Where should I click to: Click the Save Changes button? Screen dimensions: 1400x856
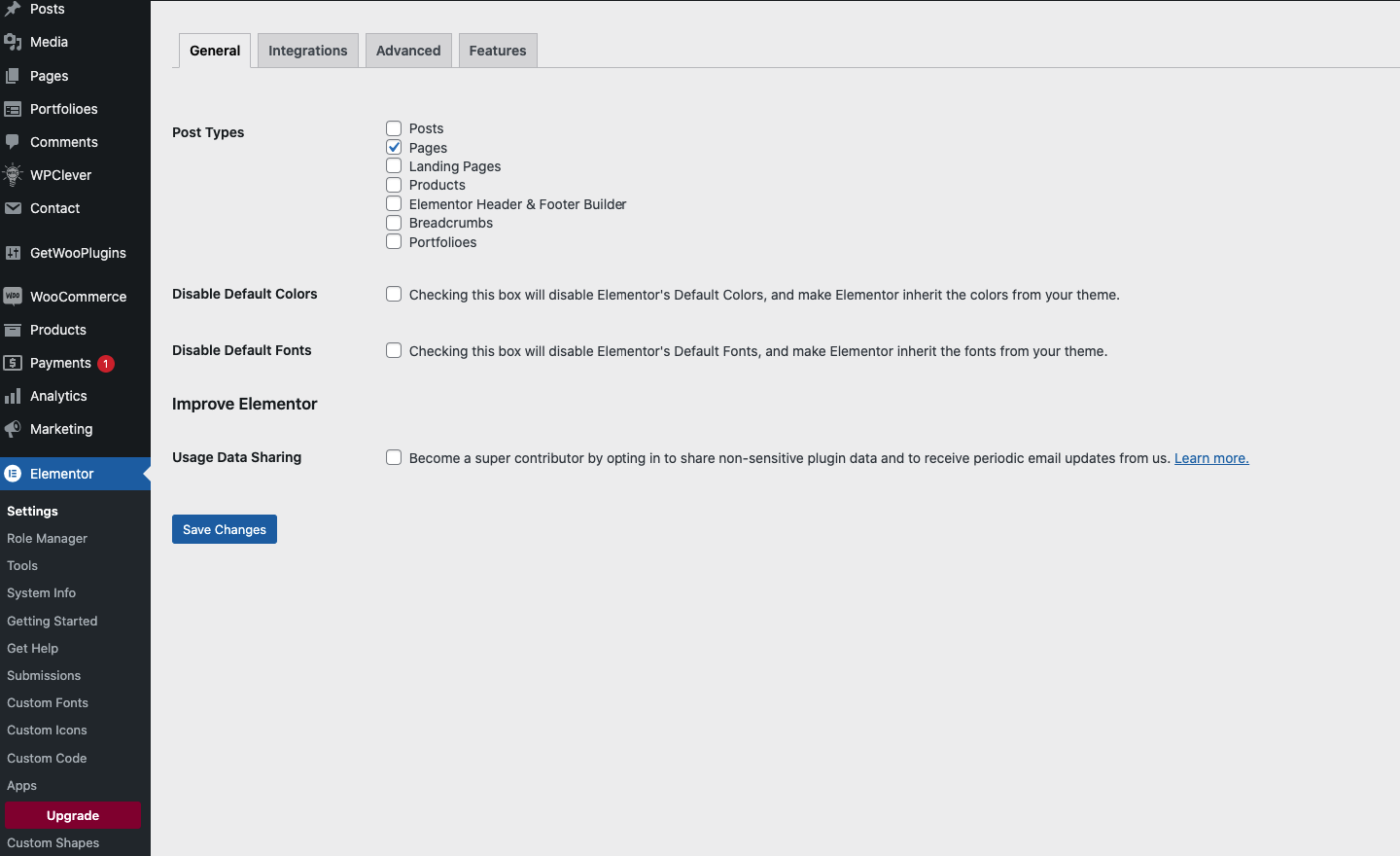tap(225, 529)
